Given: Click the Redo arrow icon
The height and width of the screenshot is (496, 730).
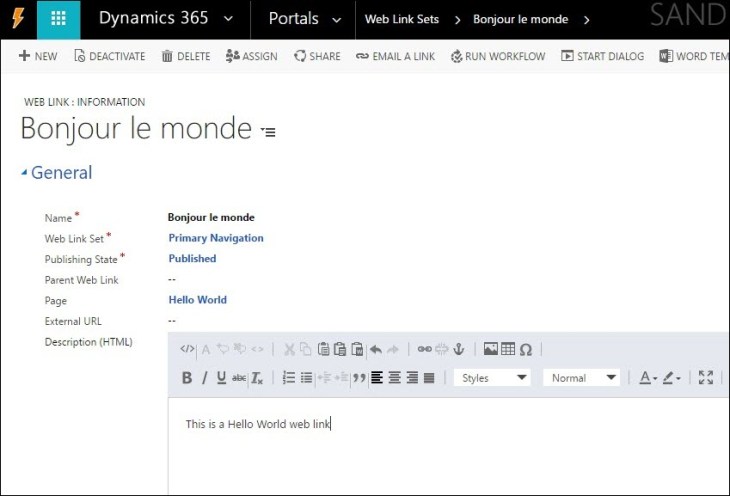Looking at the screenshot, I should point(393,349).
